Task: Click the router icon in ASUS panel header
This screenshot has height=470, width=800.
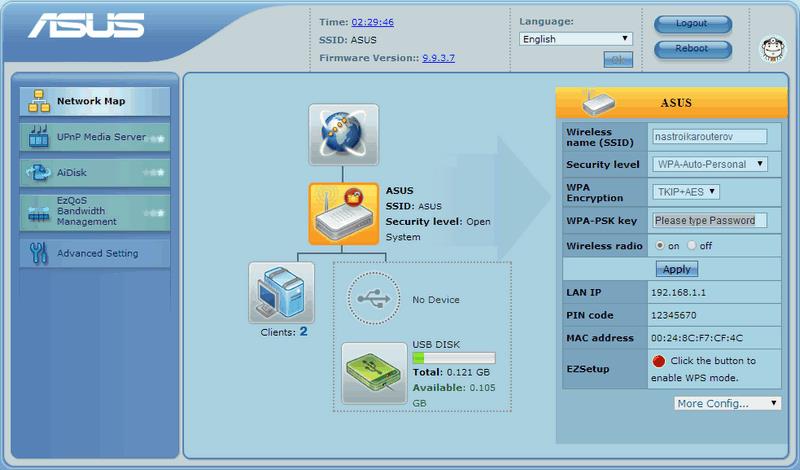Action: tap(598, 102)
